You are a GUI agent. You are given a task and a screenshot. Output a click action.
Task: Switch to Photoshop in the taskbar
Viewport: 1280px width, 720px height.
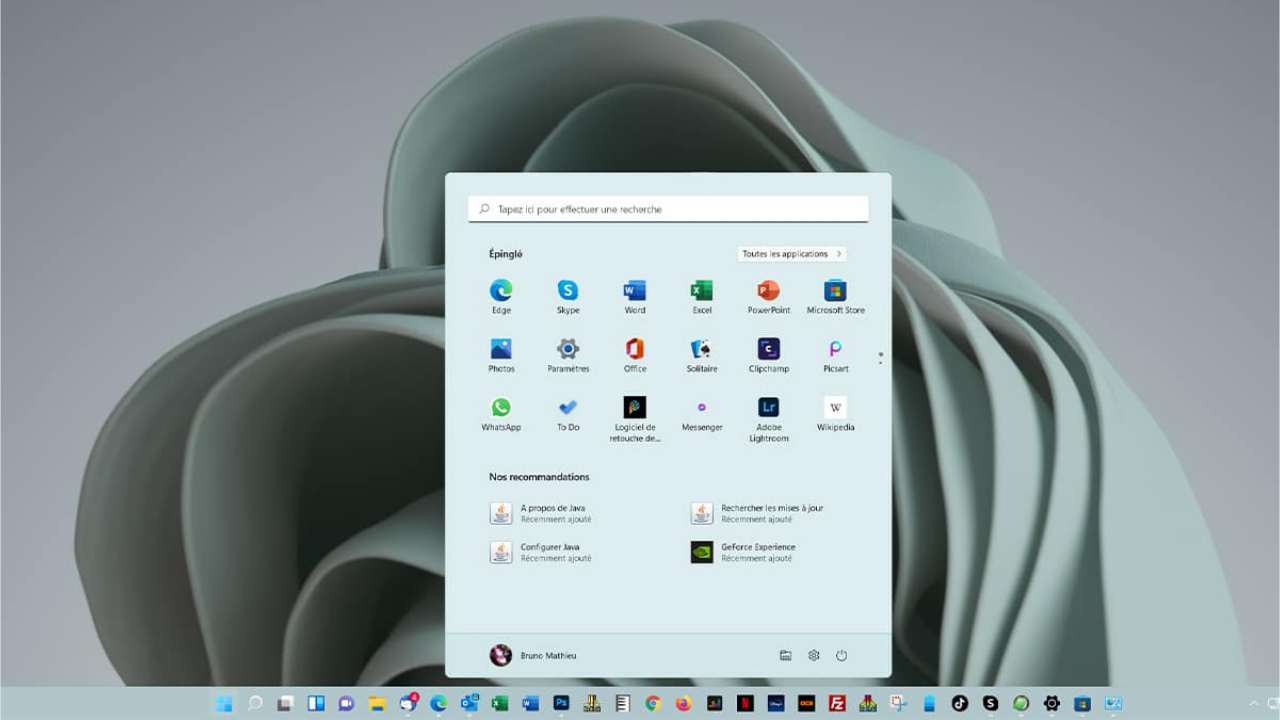point(561,703)
